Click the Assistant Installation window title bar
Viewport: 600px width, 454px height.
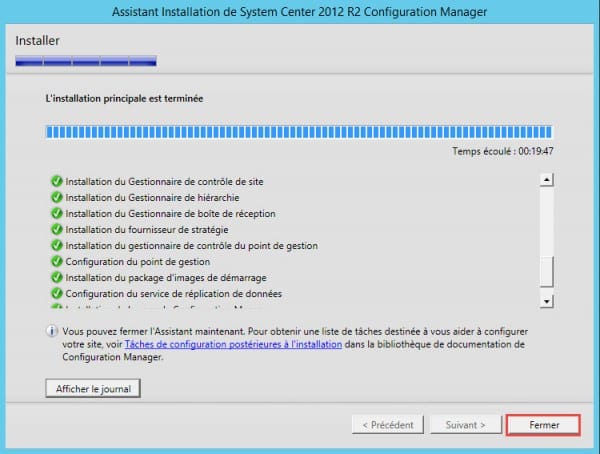click(x=300, y=12)
